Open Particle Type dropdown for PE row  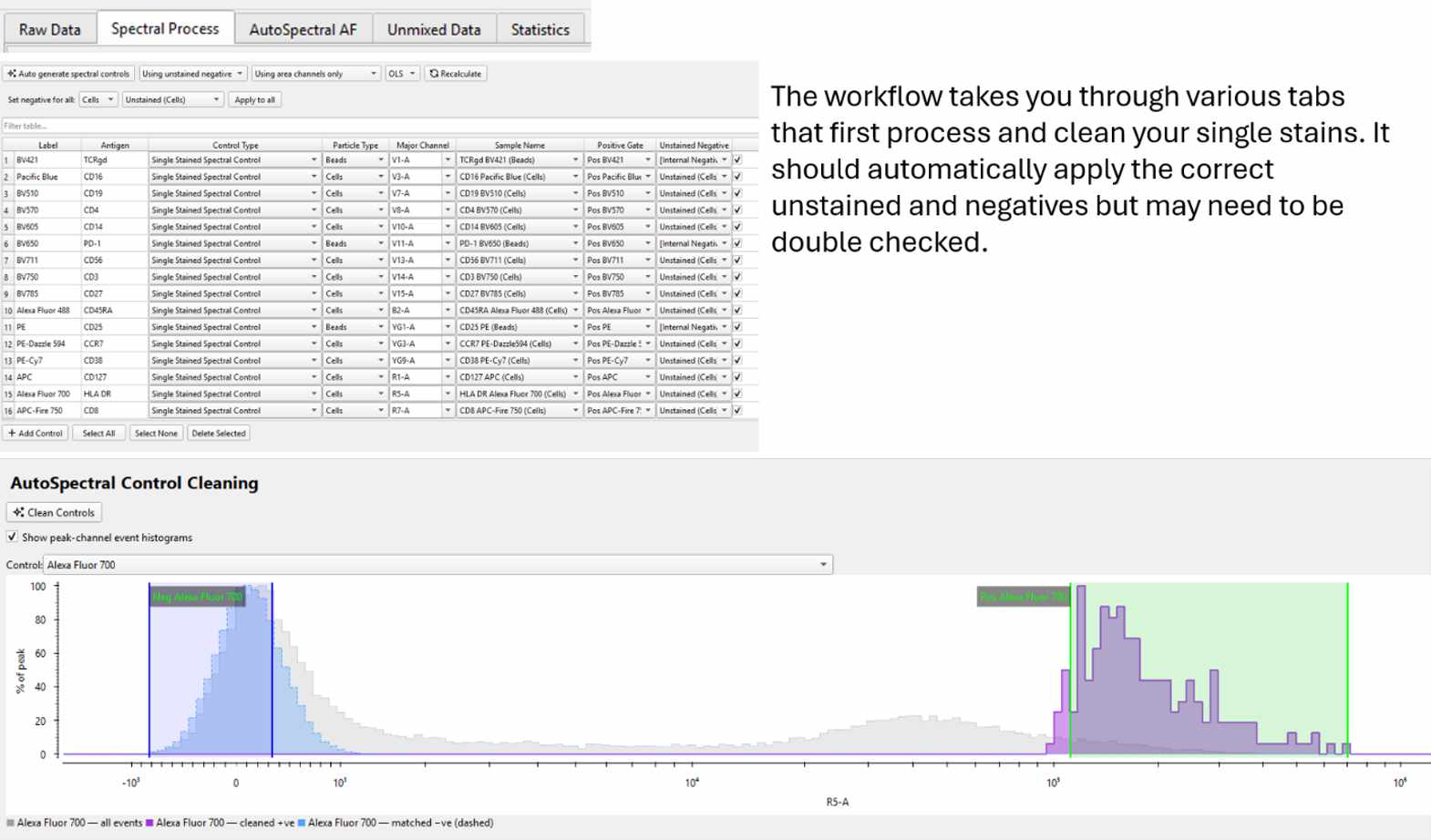coord(355,327)
